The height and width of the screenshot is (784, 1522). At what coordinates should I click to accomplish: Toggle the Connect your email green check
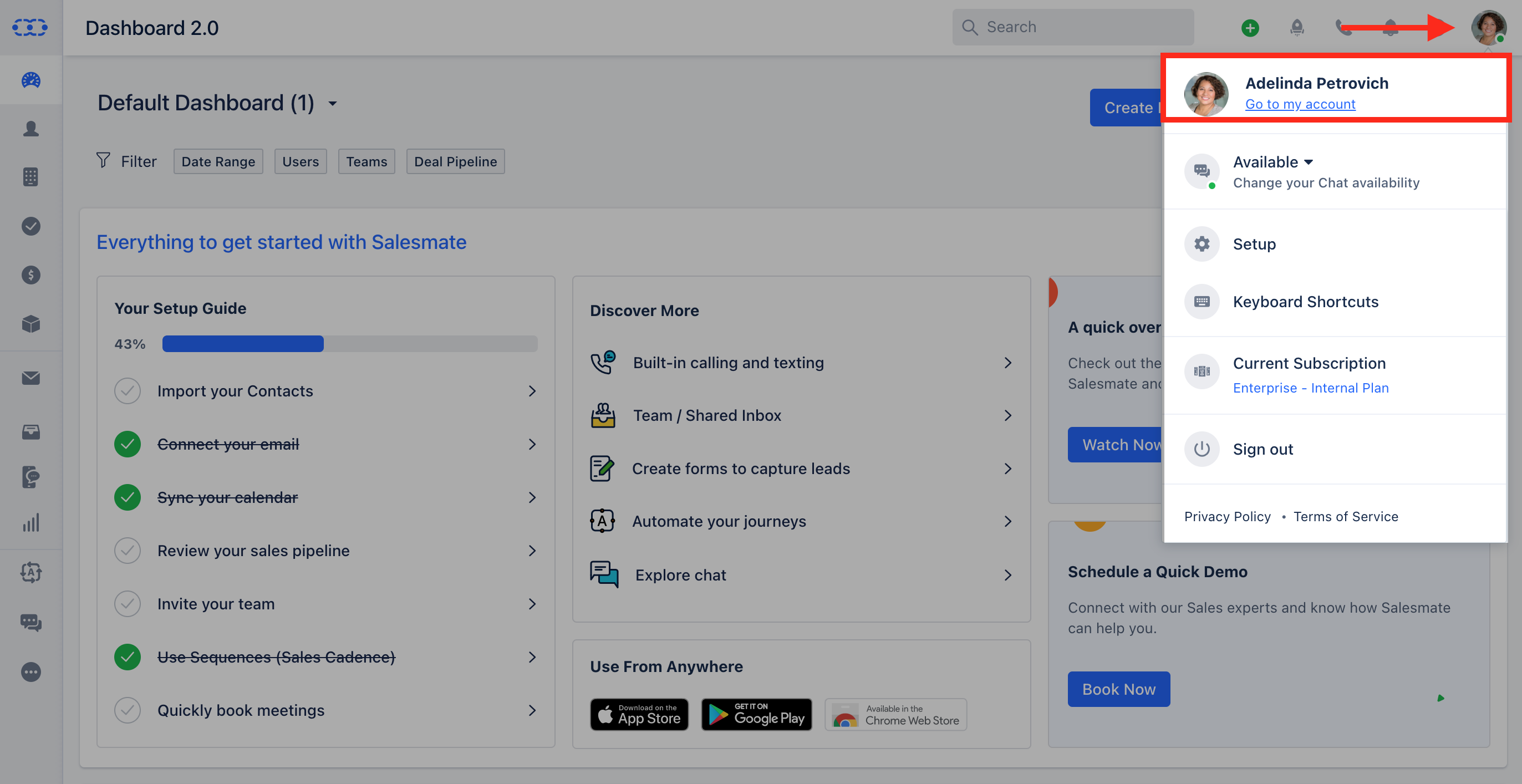coord(127,444)
